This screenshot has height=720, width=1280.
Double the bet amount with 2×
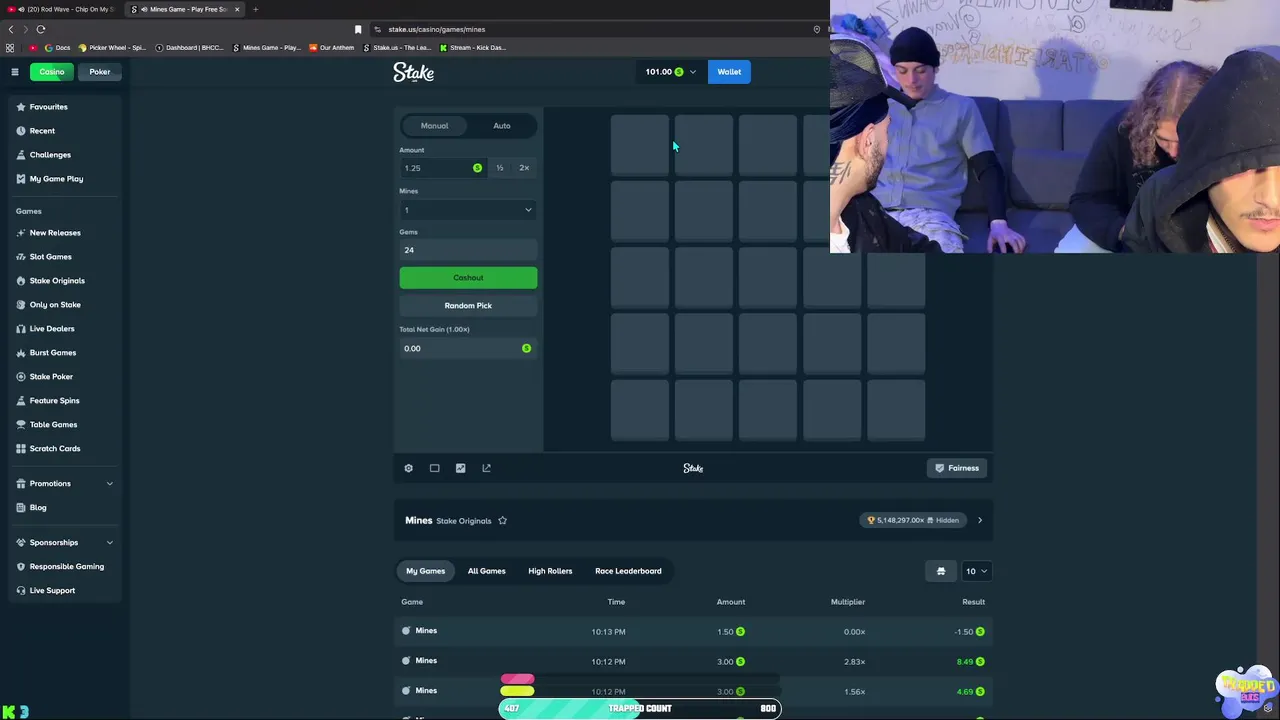point(524,168)
